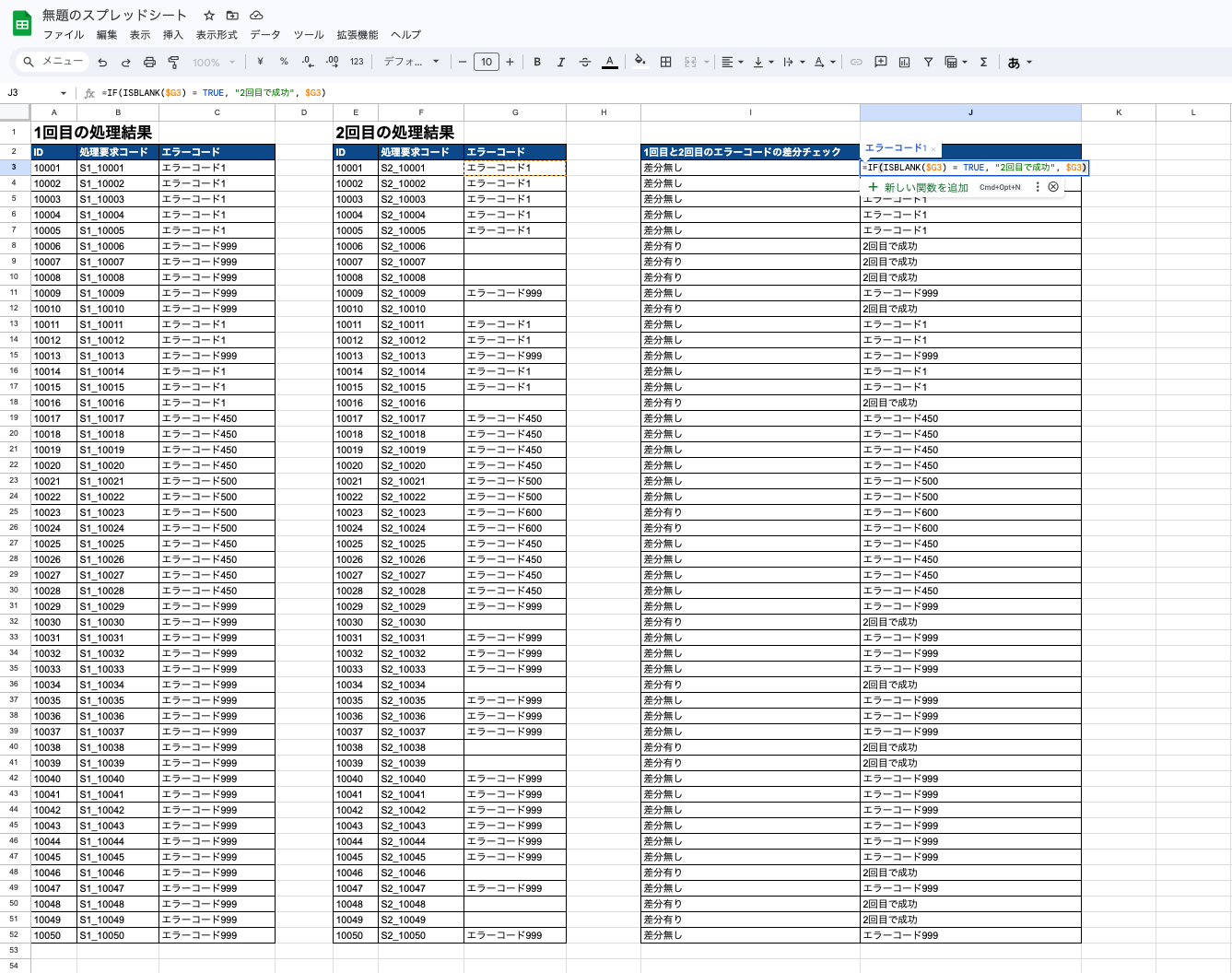The width and height of the screenshot is (1232, 973).
Task: Open the 挿入 menu
Action: (173, 35)
